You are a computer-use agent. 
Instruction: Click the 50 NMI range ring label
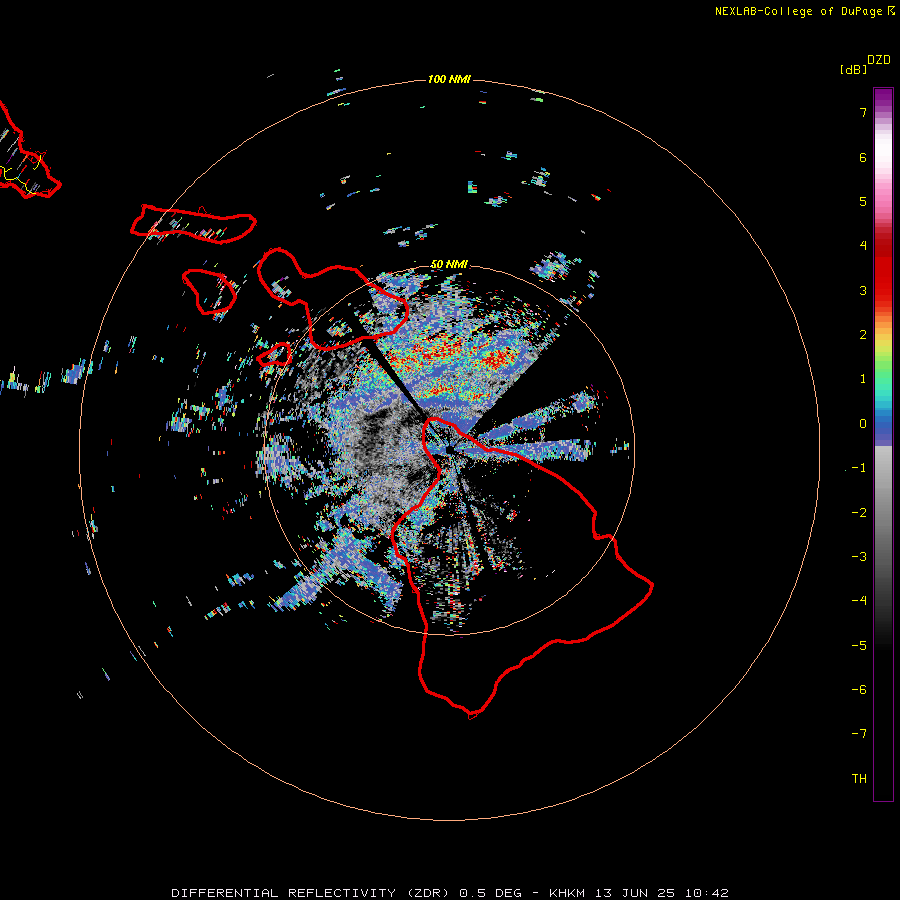coord(449,264)
